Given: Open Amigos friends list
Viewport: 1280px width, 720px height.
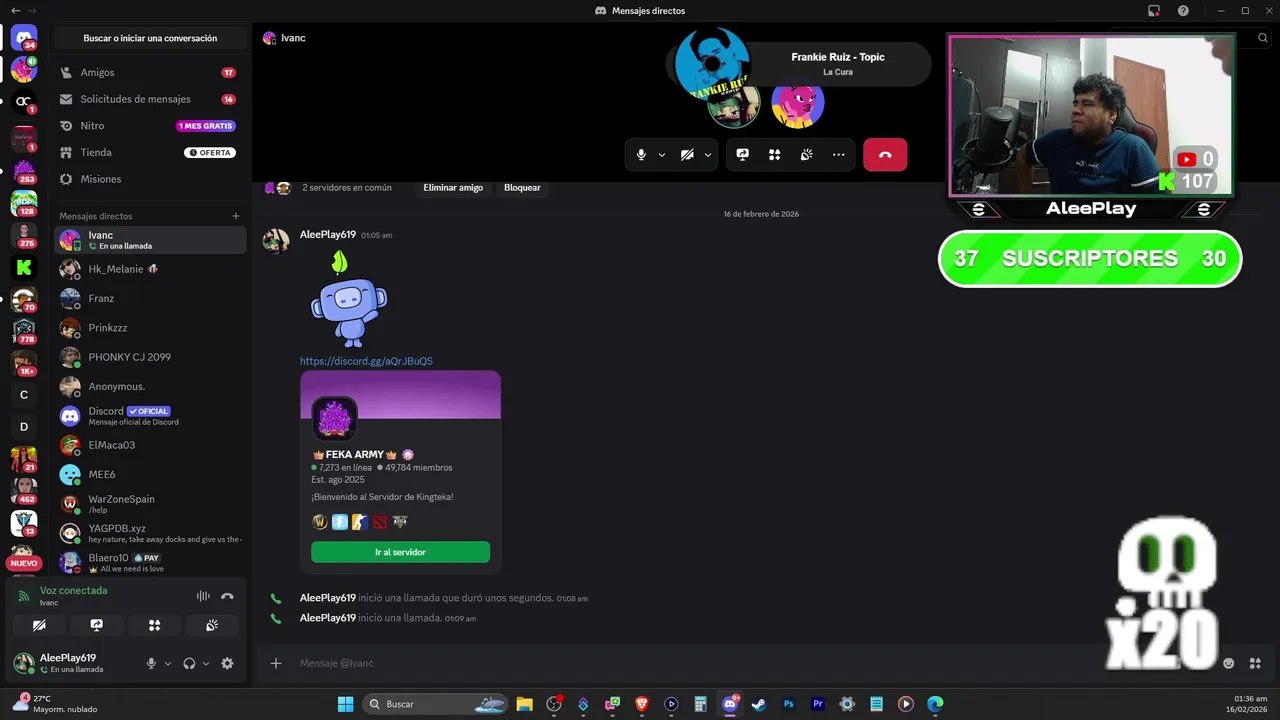Looking at the screenshot, I should (149, 73).
